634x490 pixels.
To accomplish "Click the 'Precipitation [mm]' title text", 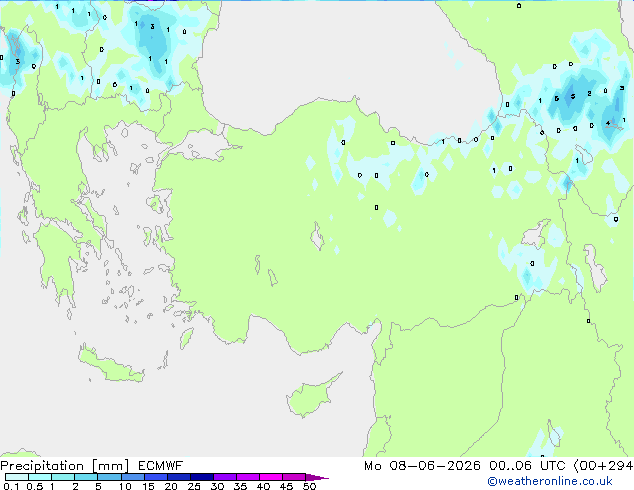I will tap(64, 466).
